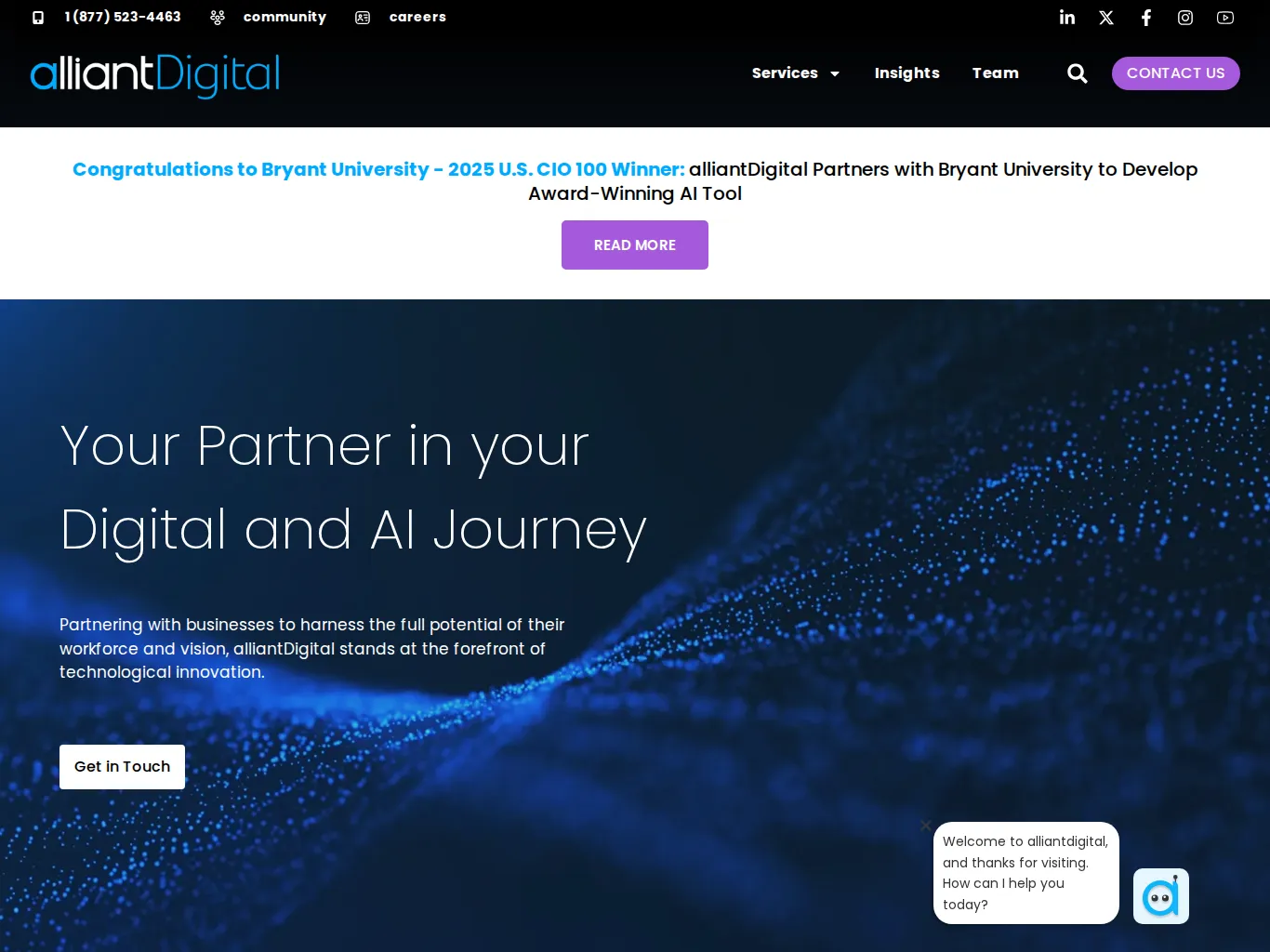This screenshot has height=952, width=1270.
Task: Open the Facebook page icon
Action: (1145, 17)
